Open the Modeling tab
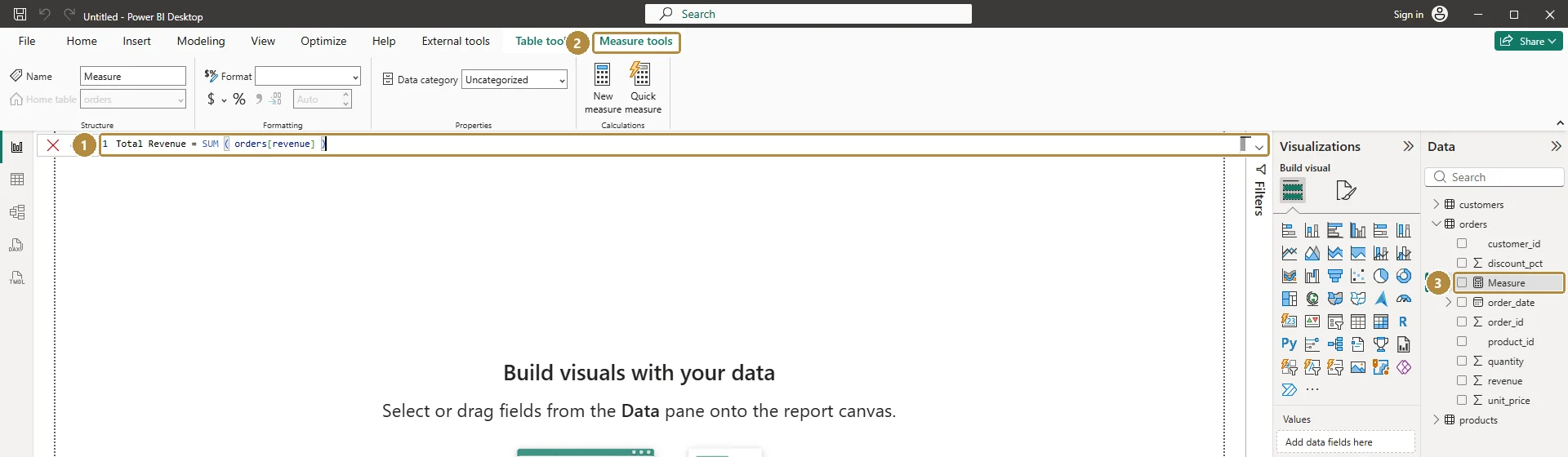This screenshot has width=1568, height=457. (x=201, y=41)
